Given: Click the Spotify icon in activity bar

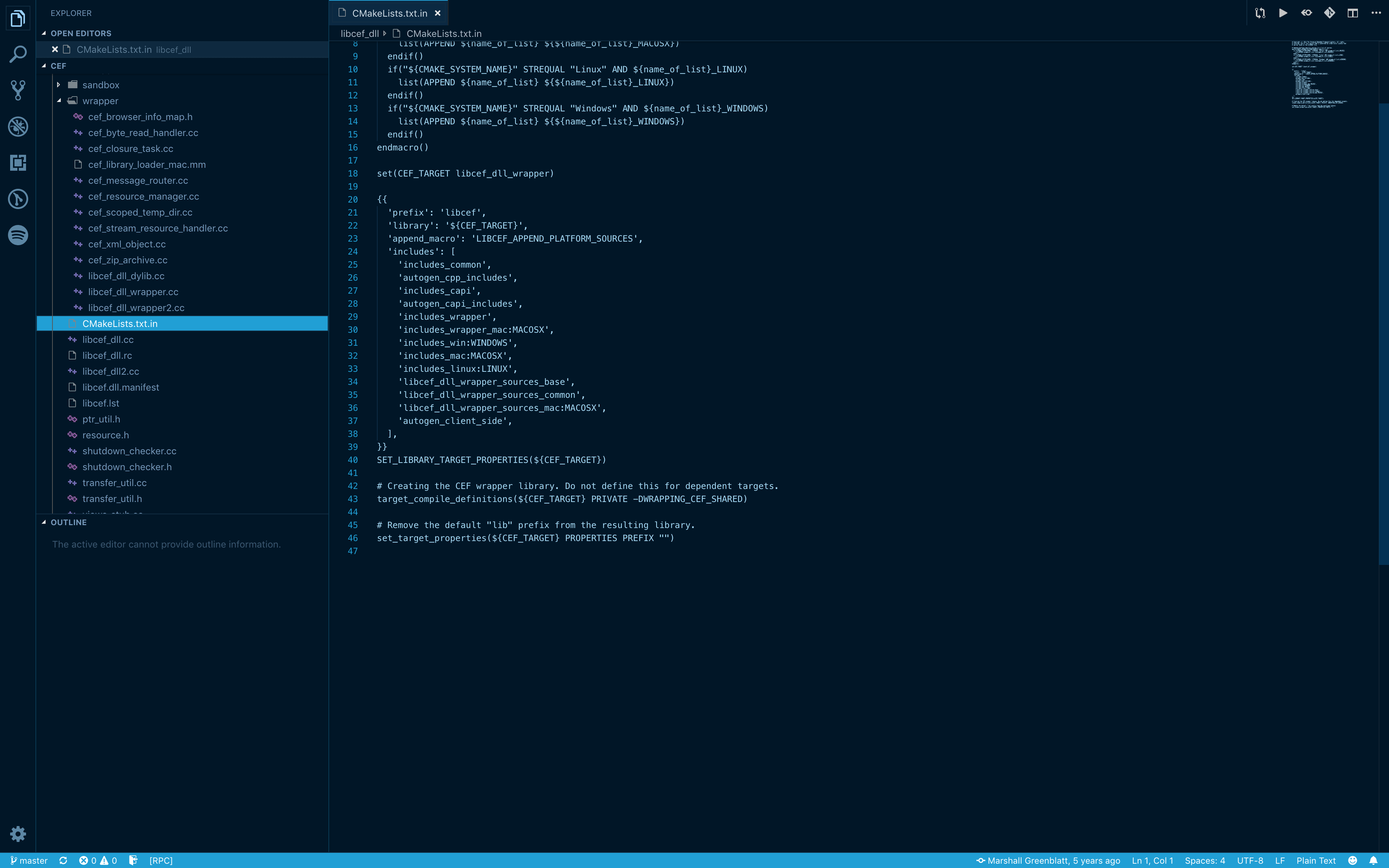Looking at the screenshot, I should pos(18,235).
